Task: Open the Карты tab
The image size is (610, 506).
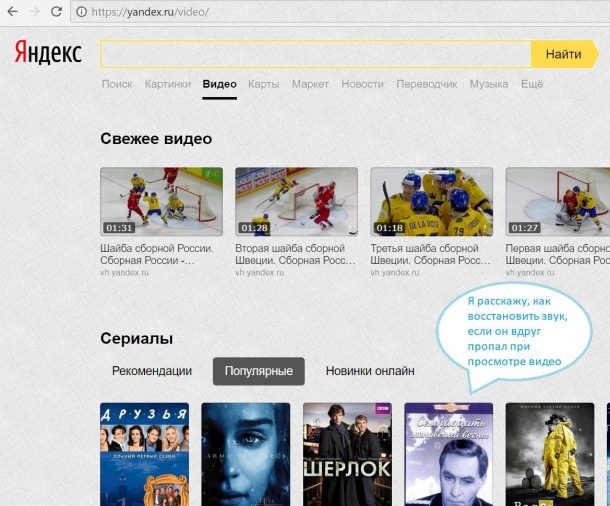Action: (264, 84)
